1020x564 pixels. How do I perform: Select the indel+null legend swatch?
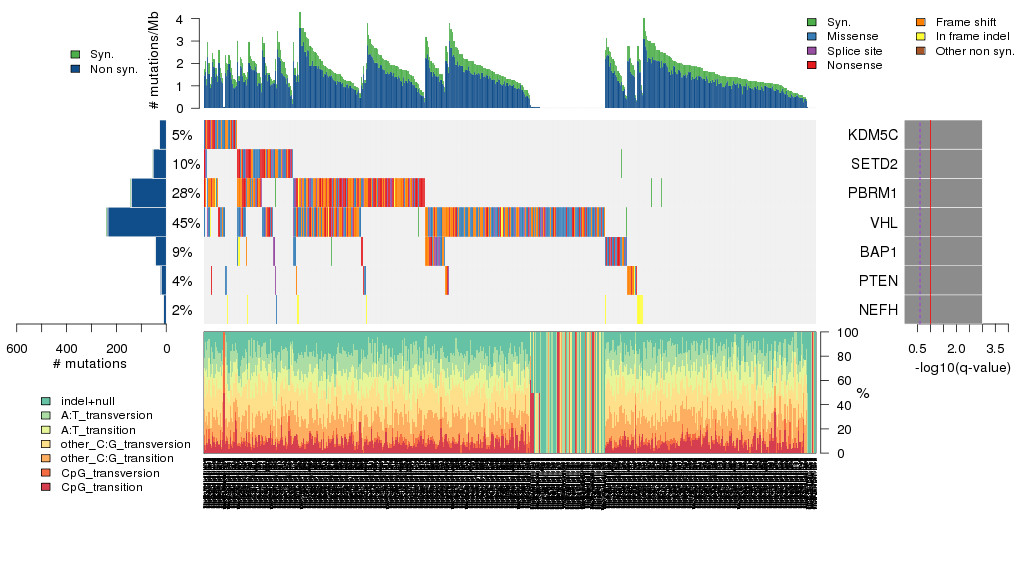coord(45,401)
